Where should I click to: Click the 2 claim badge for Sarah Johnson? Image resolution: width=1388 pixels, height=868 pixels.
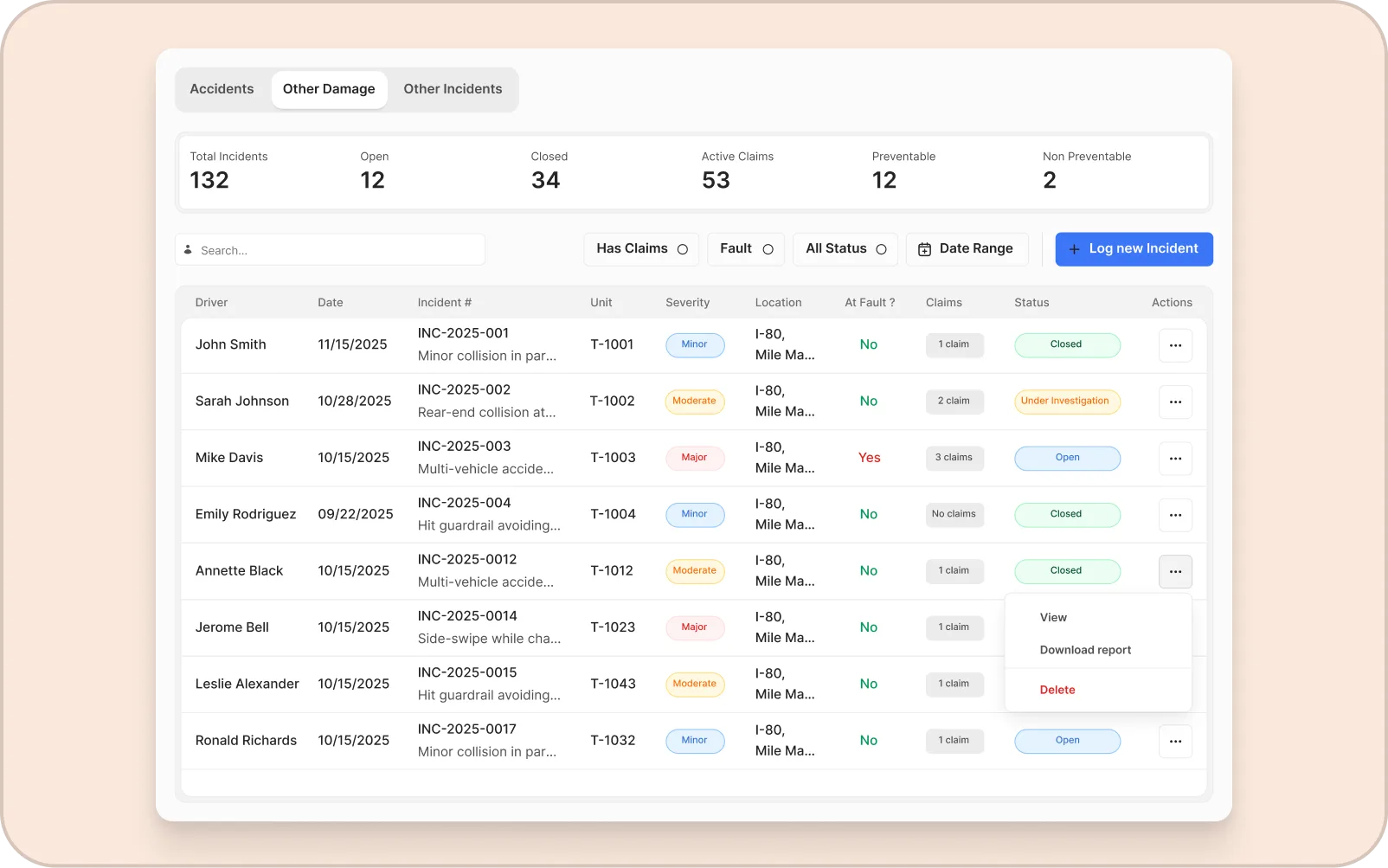954,402
